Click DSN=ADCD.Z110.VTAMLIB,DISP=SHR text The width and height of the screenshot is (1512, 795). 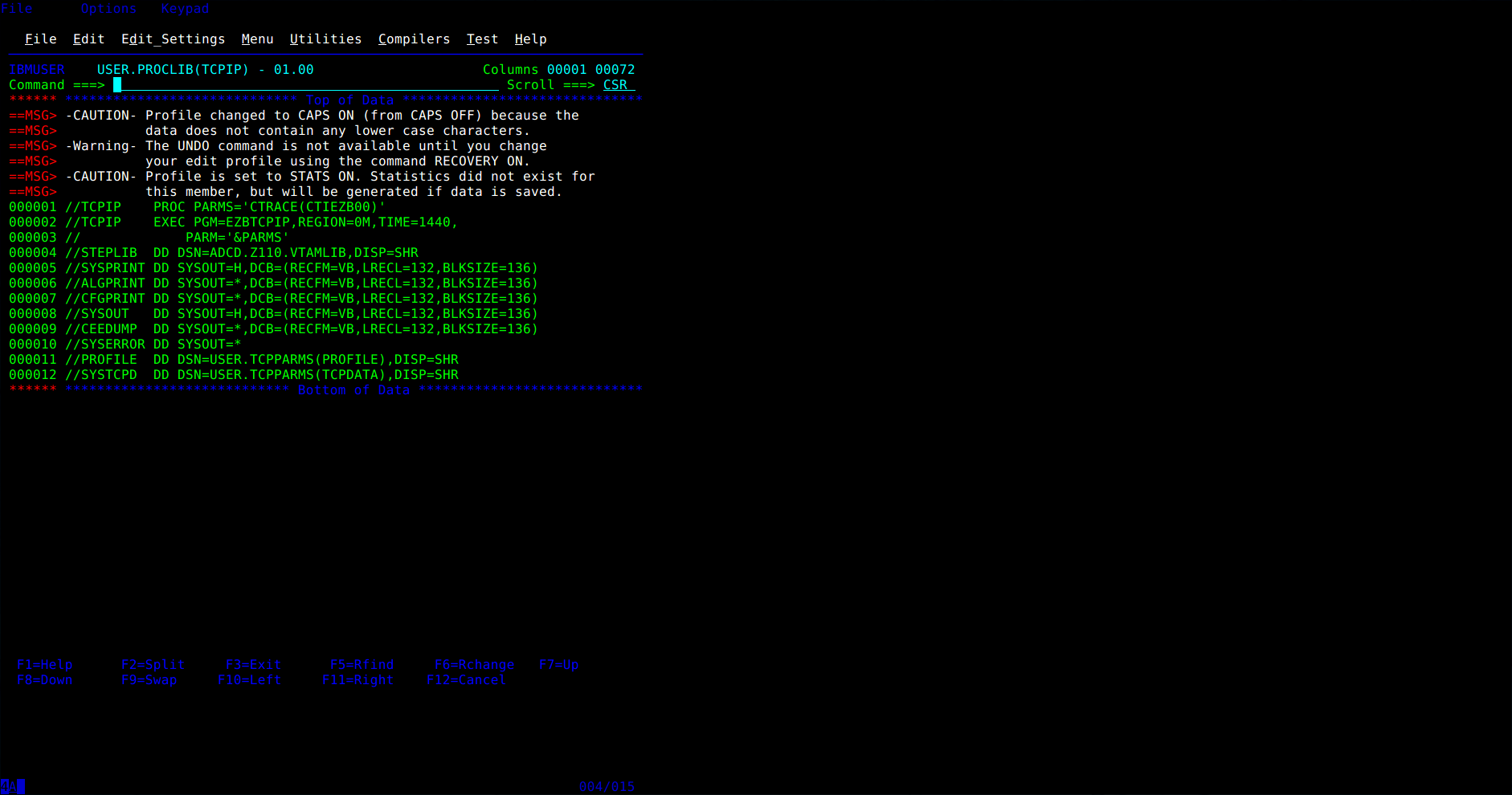click(297, 252)
